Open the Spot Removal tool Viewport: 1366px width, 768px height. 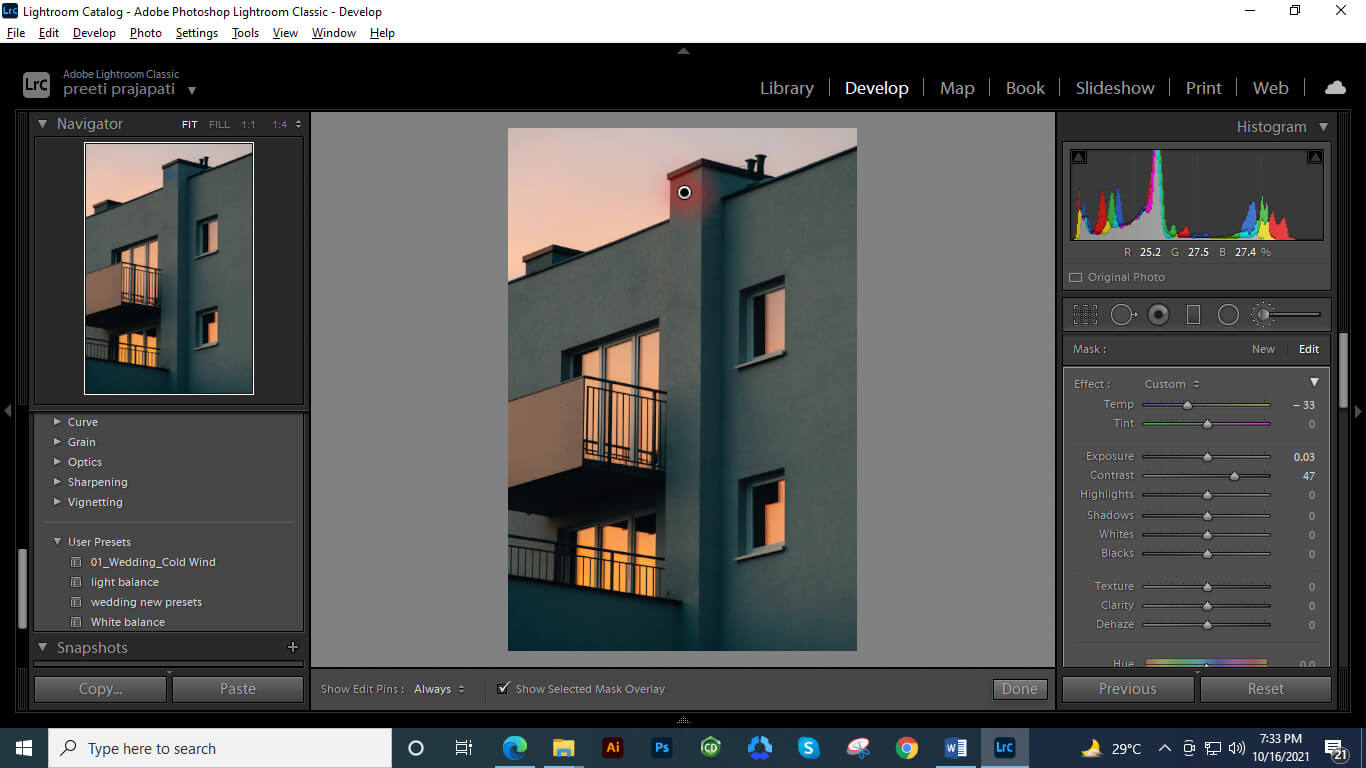tap(1122, 314)
